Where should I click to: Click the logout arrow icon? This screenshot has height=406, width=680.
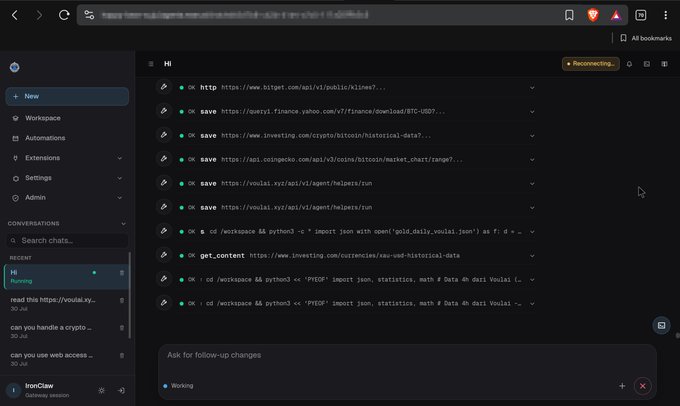point(121,390)
